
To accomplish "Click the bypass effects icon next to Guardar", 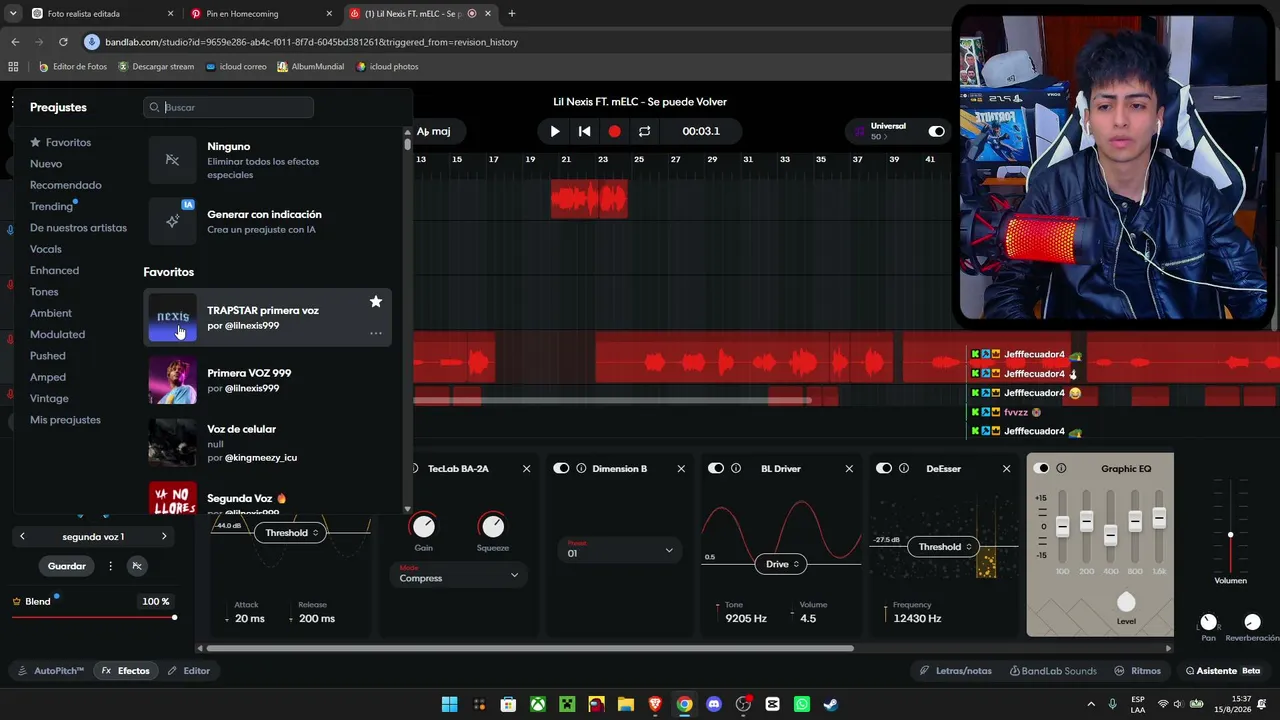I will (138, 566).
